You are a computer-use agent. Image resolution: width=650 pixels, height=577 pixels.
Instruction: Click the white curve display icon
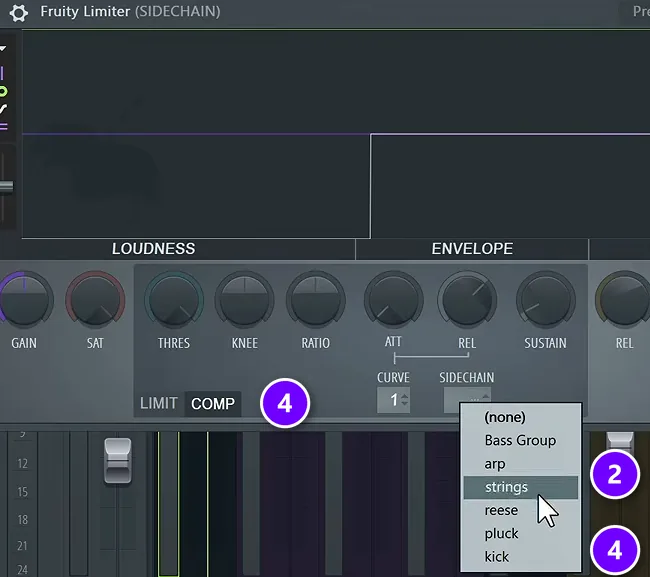click(3, 109)
